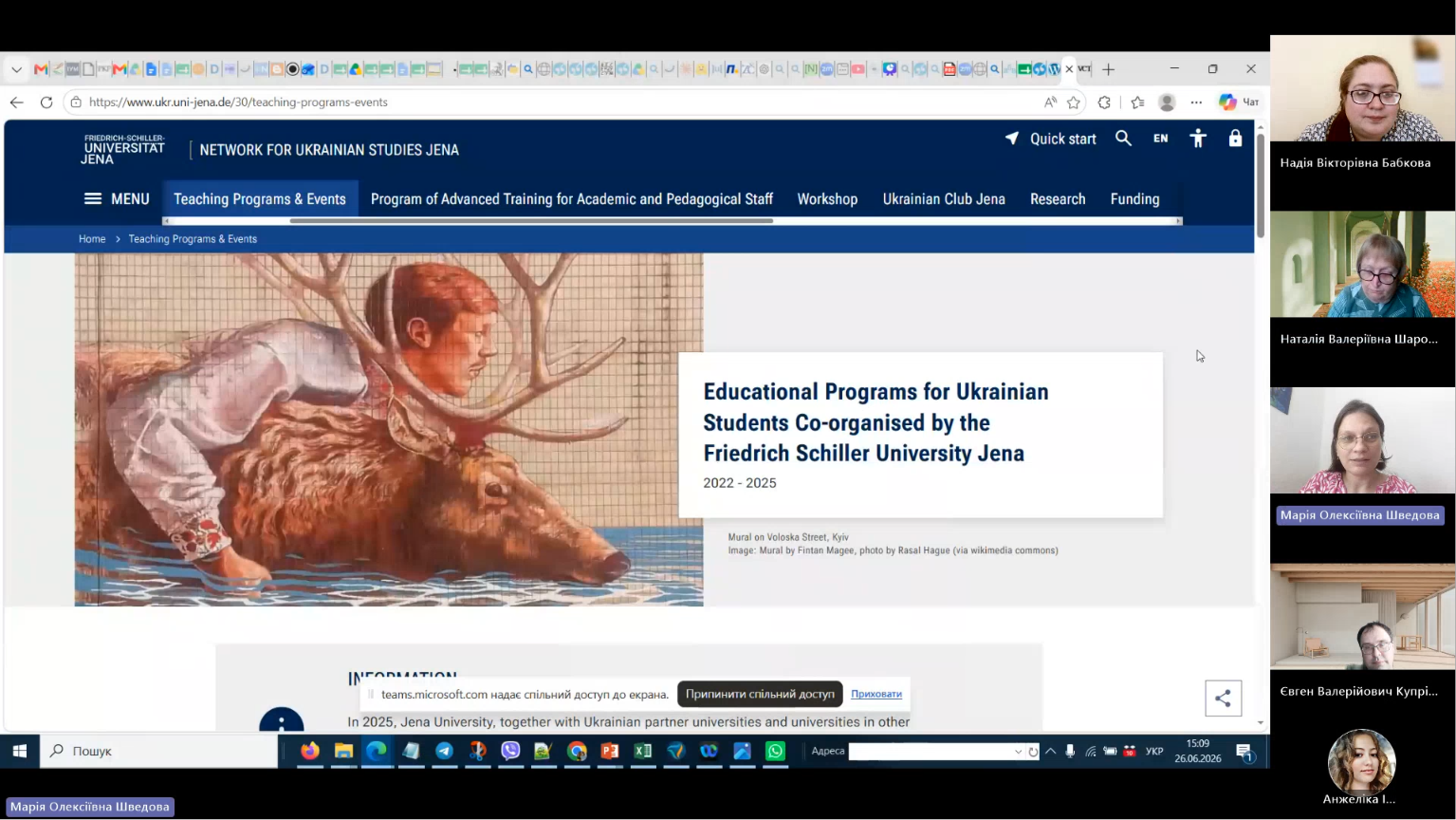The width and height of the screenshot is (1456, 820).
Task: Open Chrome from the taskbar
Action: pyautogui.click(x=577, y=751)
